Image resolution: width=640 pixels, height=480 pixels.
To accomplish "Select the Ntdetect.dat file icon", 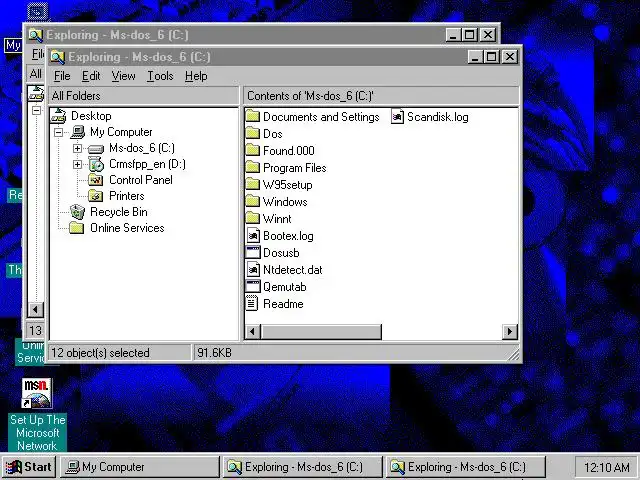I will 253,270.
